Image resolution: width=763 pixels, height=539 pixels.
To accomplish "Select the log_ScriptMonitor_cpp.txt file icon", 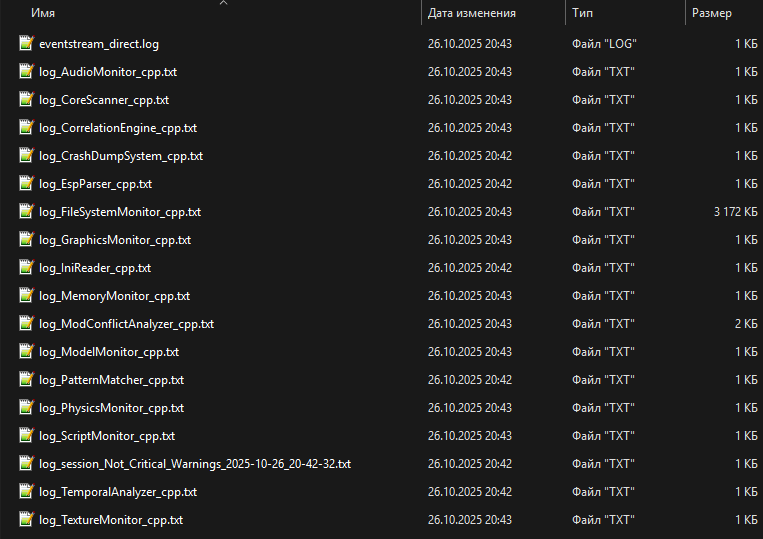I will click(26, 436).
